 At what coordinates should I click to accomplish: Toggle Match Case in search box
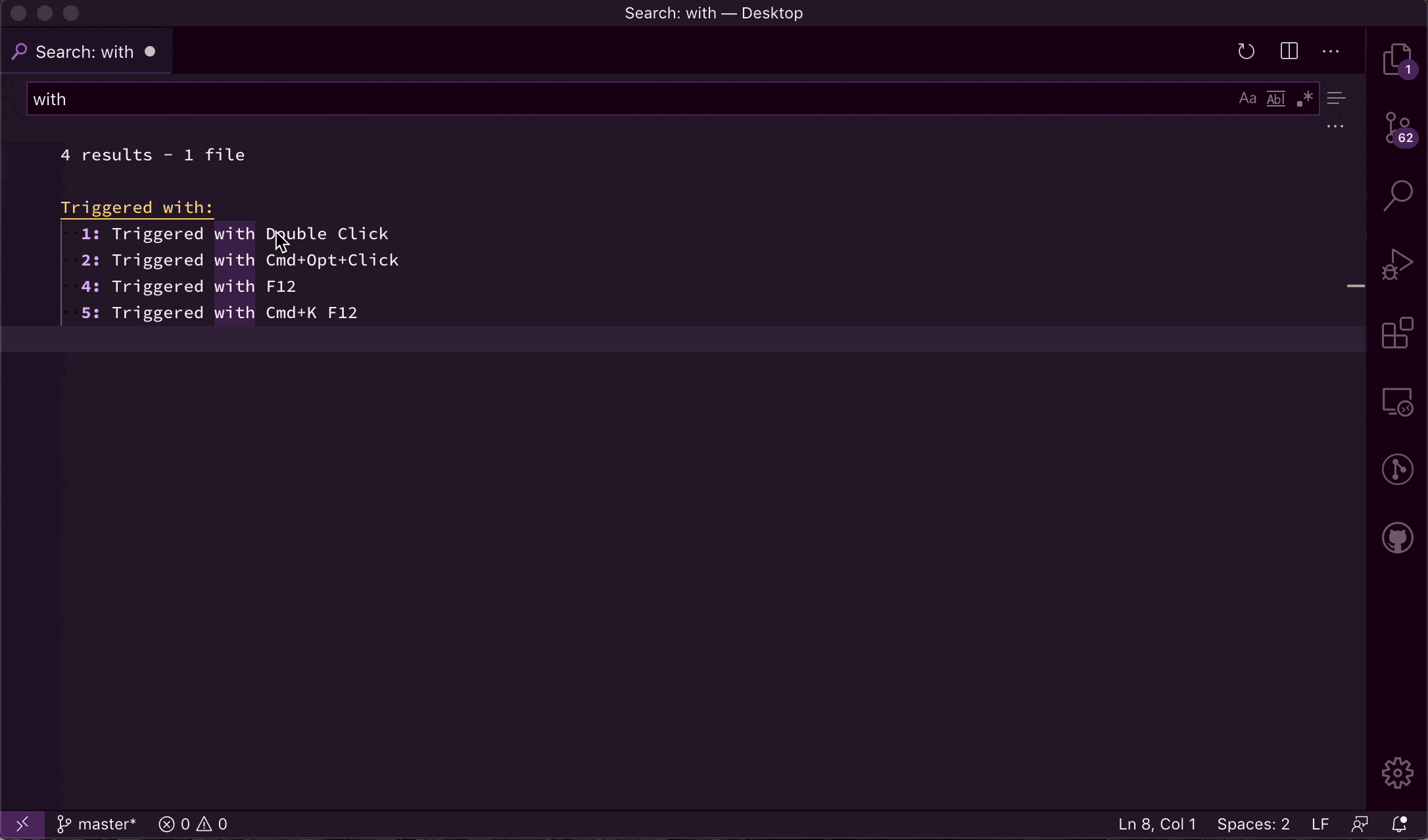(1247, 99)
